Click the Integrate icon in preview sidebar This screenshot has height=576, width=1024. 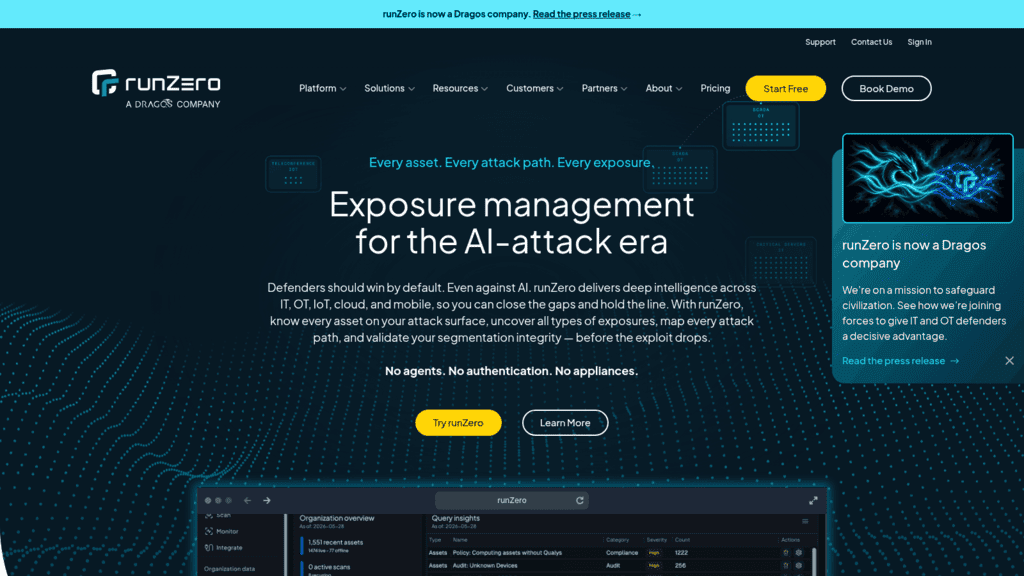pyautogui.click(x=209, y=548)
